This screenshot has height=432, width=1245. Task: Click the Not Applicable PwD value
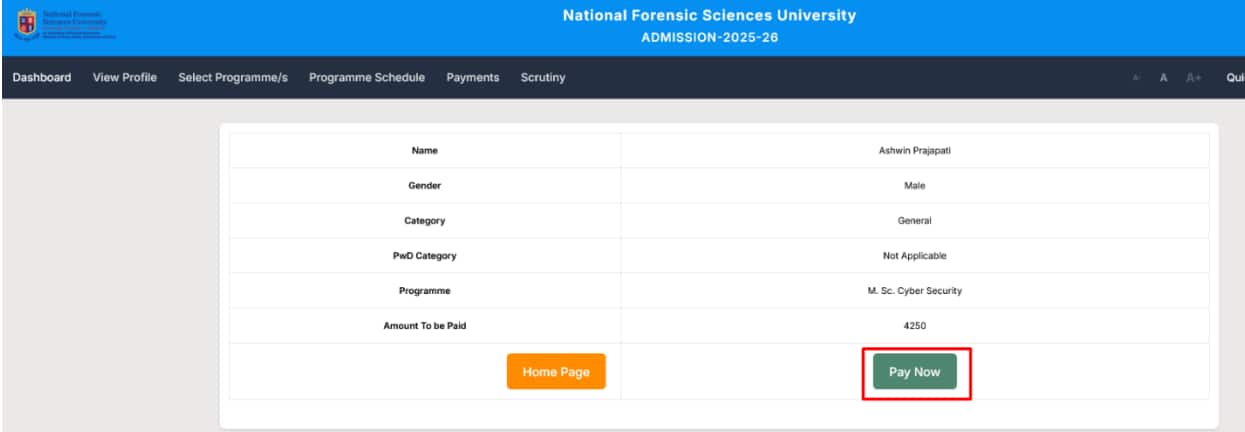pyautogui.click(x=914, y=256)
